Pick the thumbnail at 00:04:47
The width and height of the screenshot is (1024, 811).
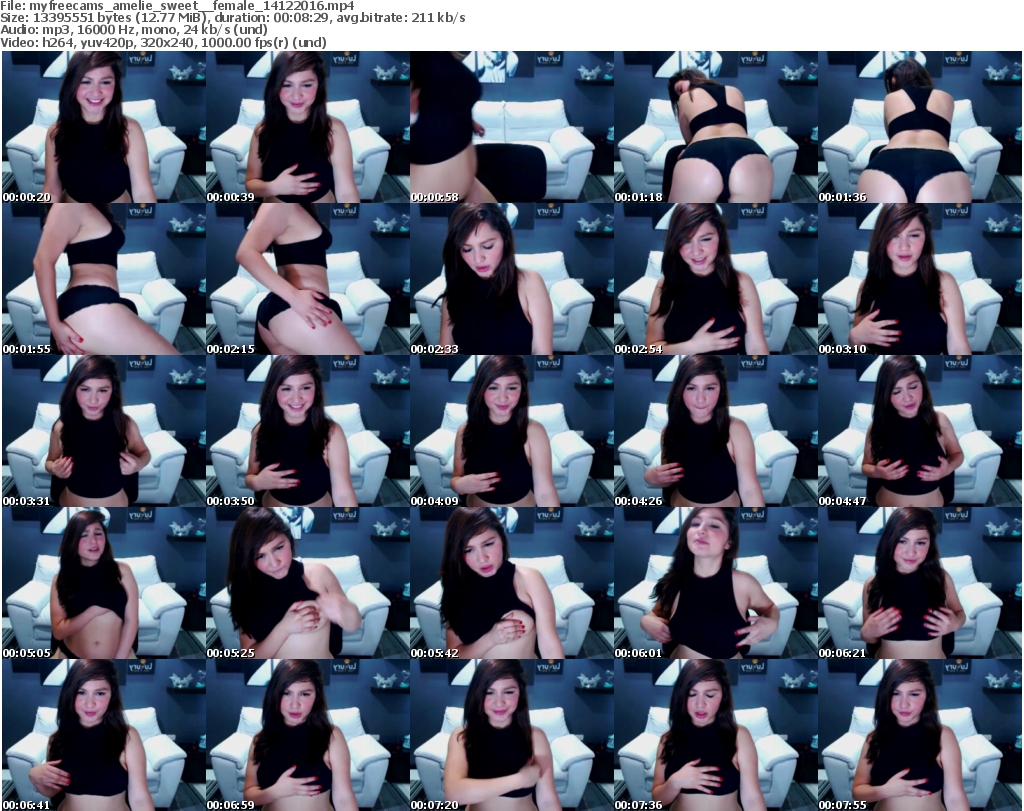point(920,432)
